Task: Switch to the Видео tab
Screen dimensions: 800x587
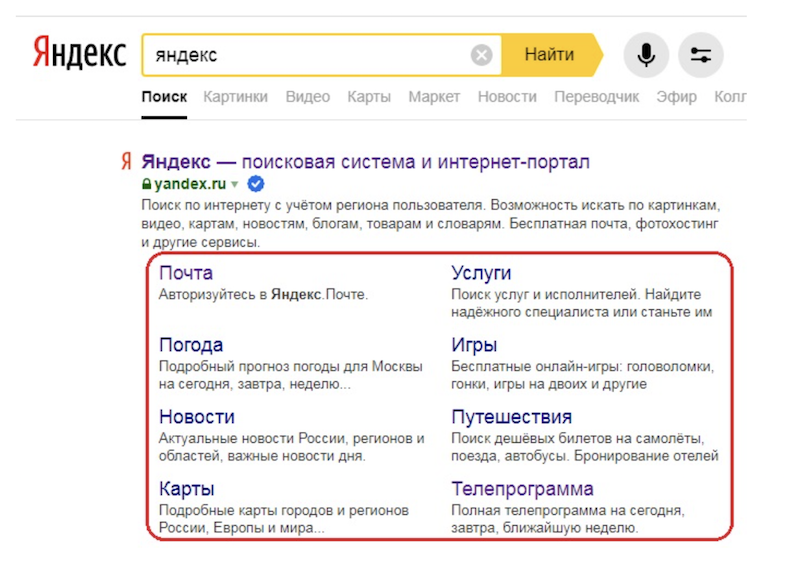Action: pos(308,97)
